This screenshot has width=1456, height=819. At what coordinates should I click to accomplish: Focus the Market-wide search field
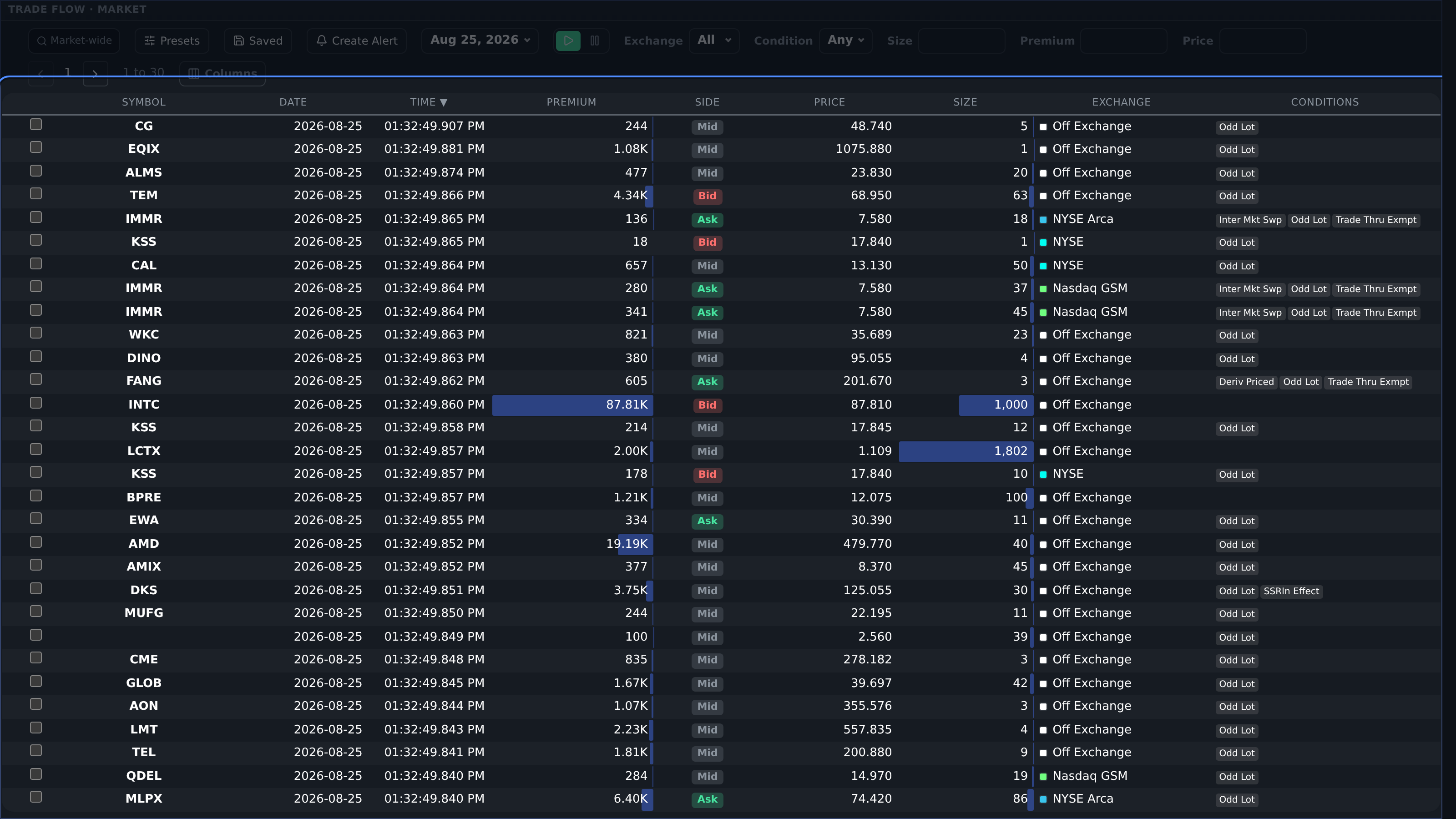click(74, 40)
